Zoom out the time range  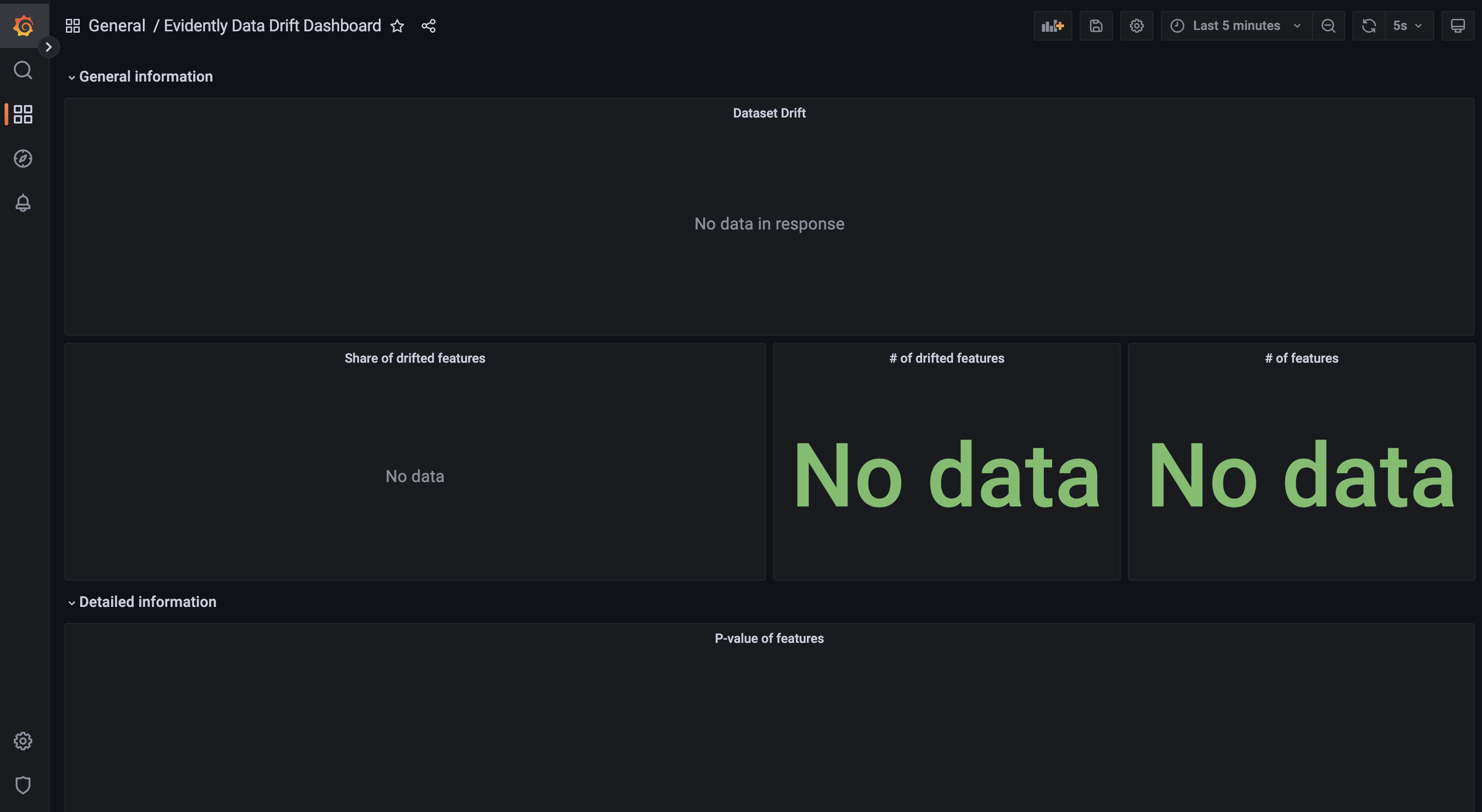pos(1329,26)
